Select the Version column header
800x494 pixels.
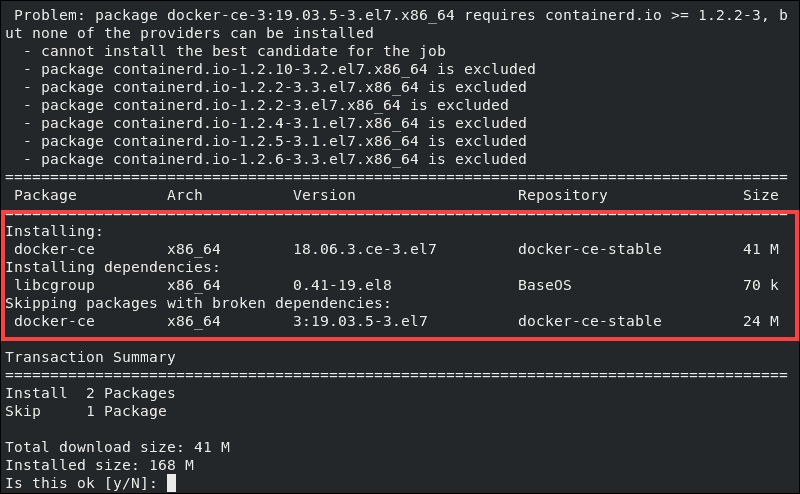(324, 195)
